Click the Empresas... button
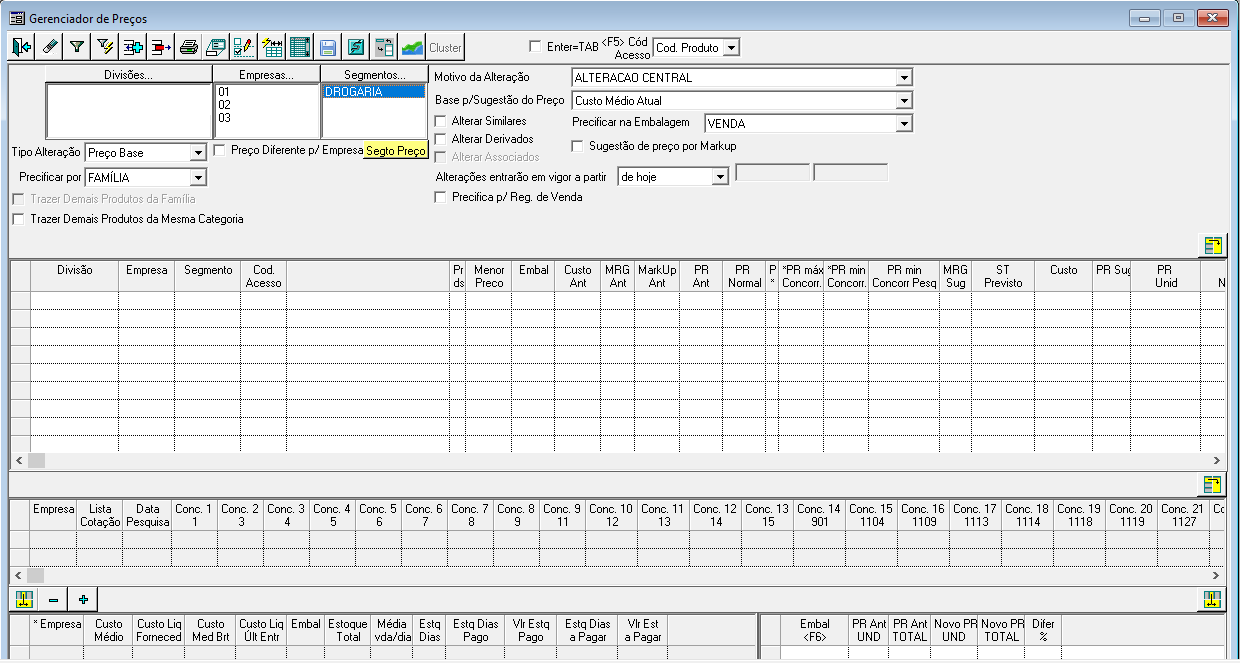 click(x=267, y=75)
